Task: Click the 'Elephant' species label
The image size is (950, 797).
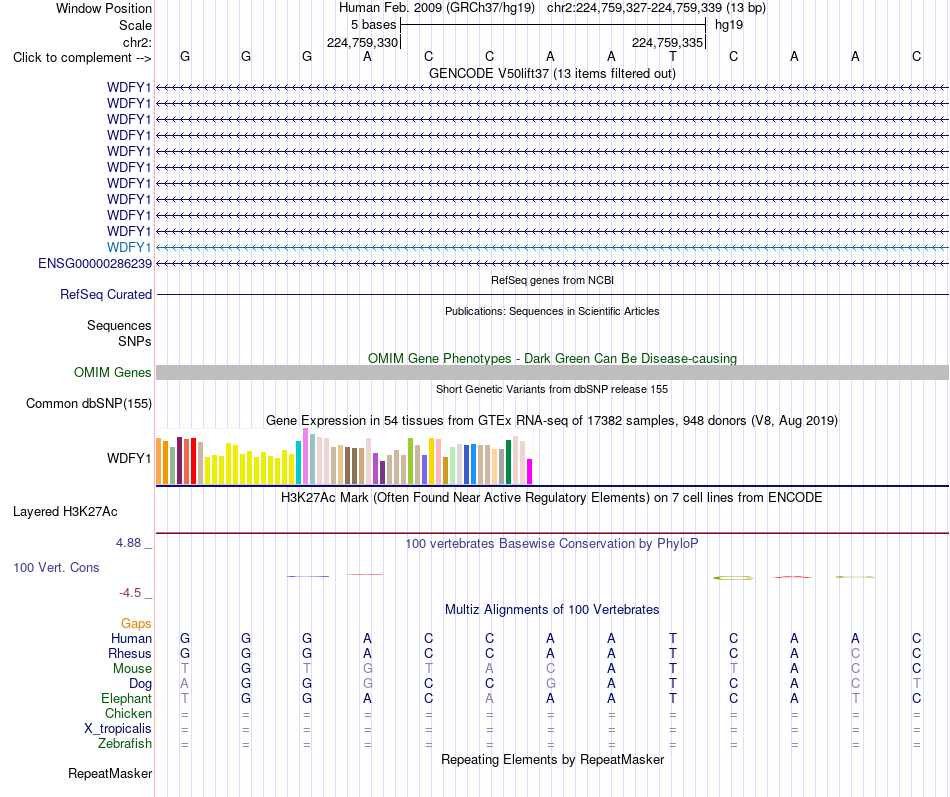Action: pyautogui.click(x=126, y=698)
